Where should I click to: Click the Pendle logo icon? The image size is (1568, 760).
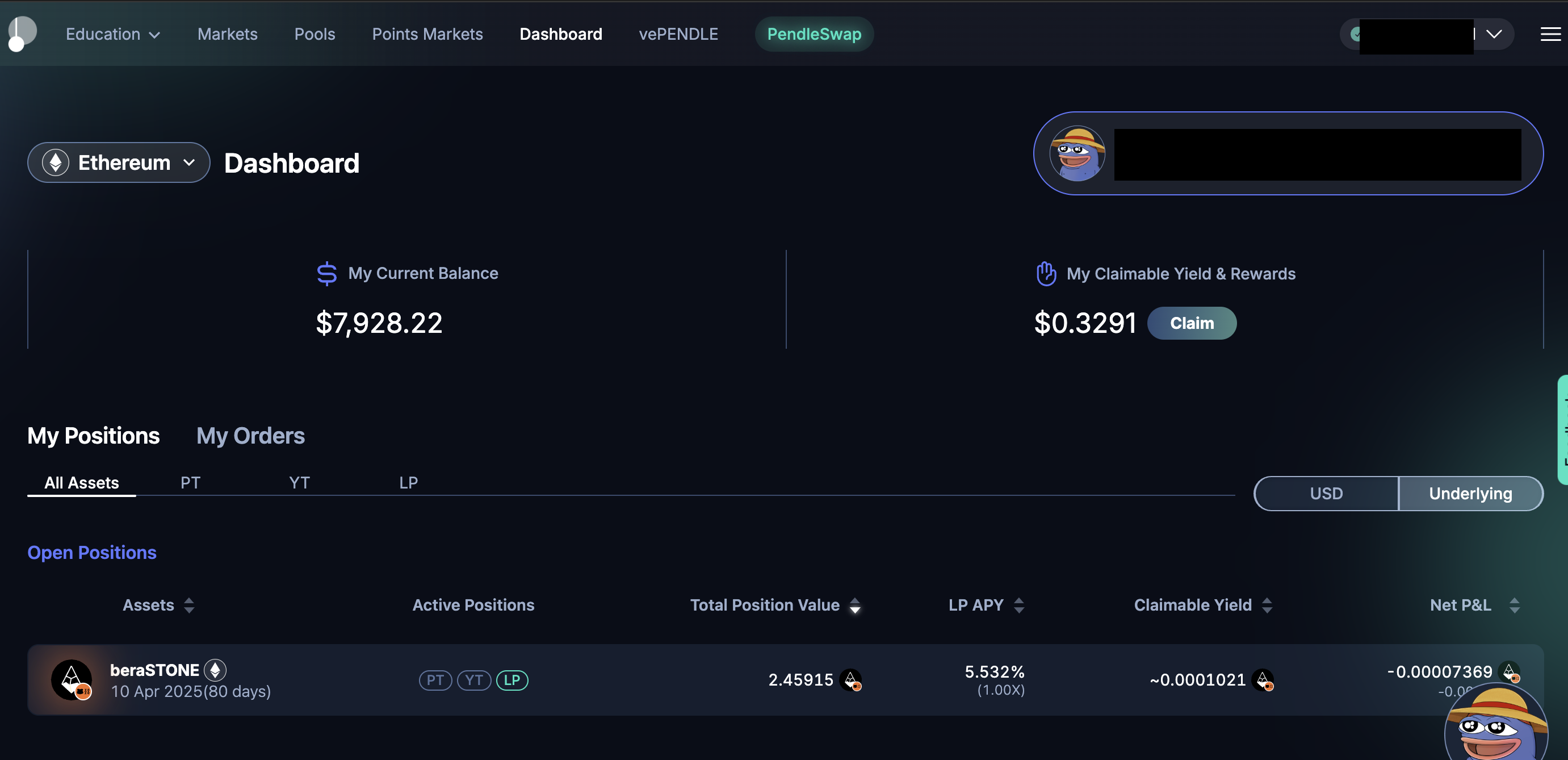[22, 34]
